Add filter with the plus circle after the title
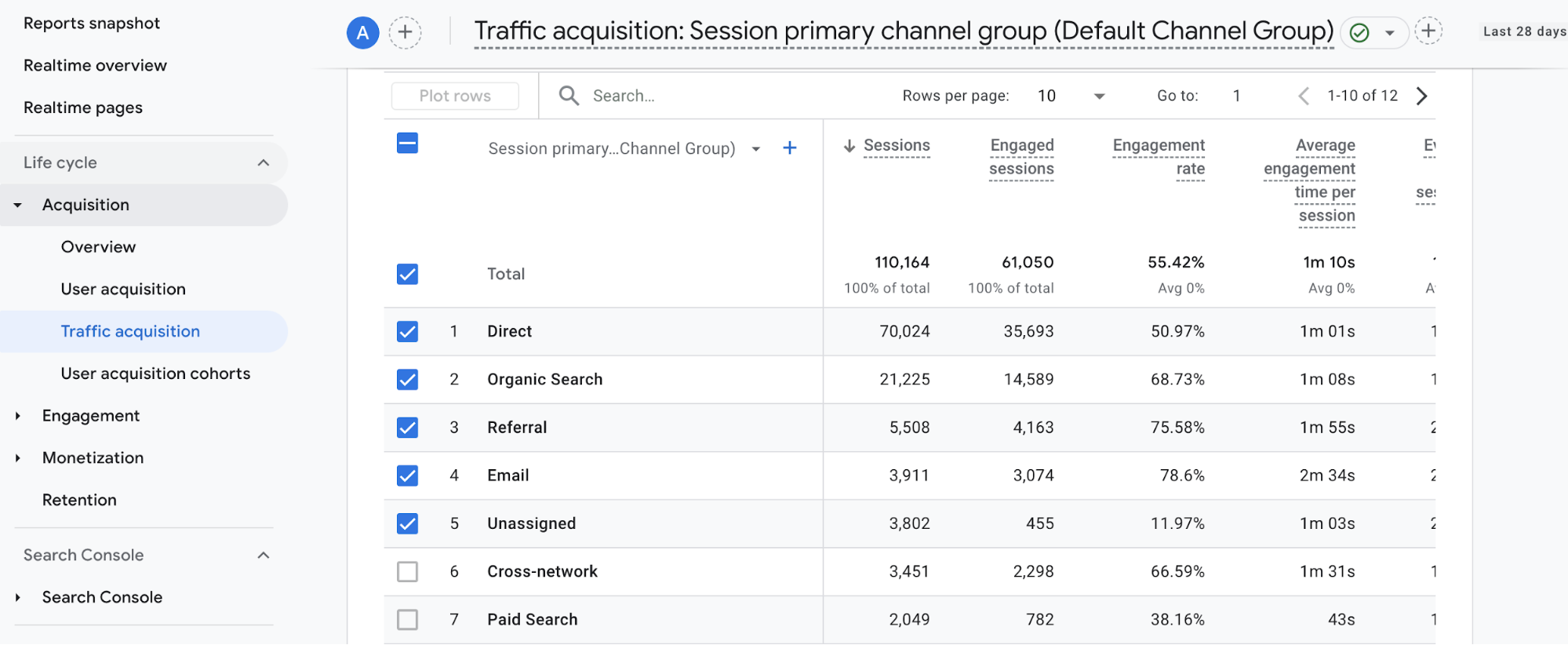Image resolution: width=1568 pixels, height=645 pixels. click(x=1428, y=31)
